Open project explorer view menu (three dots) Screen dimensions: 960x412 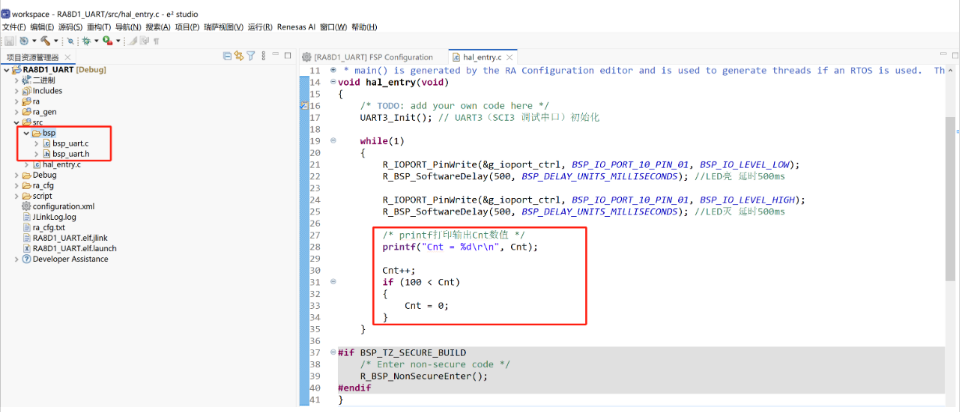coord(263,56)
